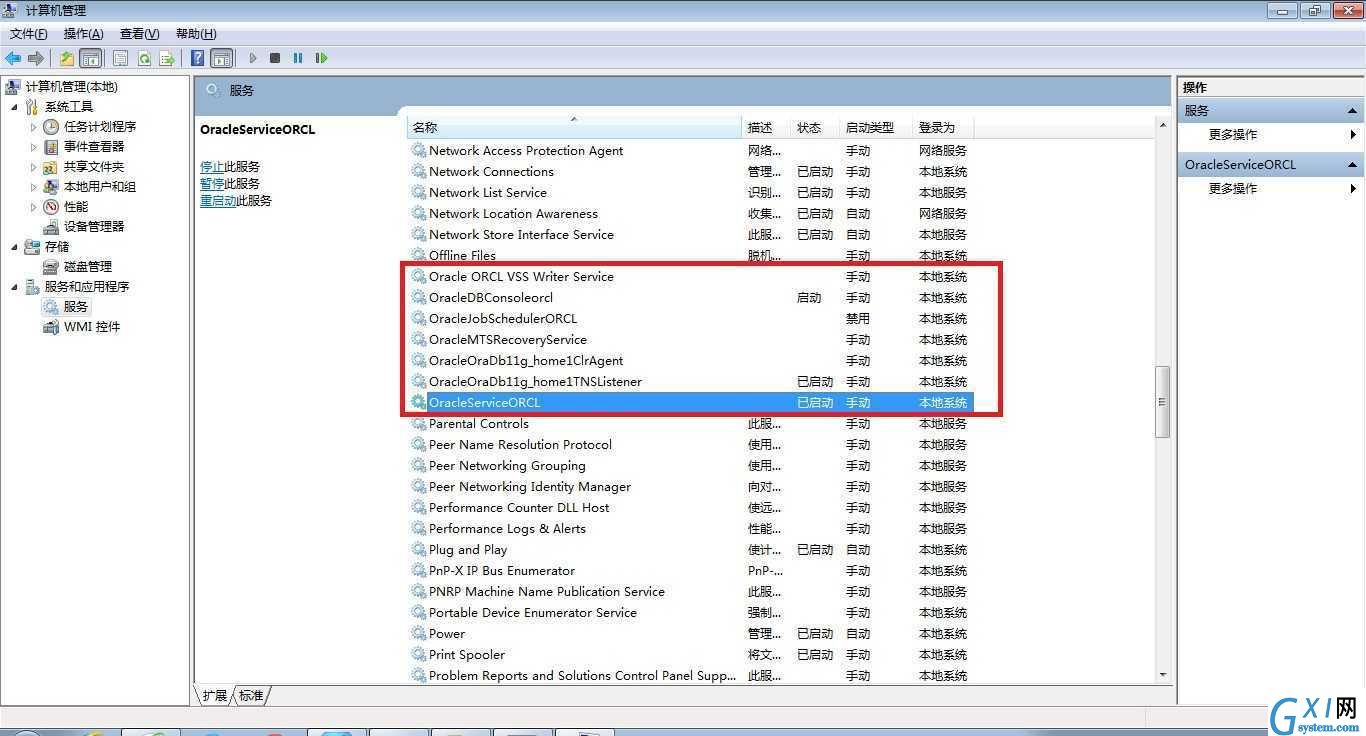
Task: Click the Shared Folders icon in the tree
Action: [x=51, y=166]
